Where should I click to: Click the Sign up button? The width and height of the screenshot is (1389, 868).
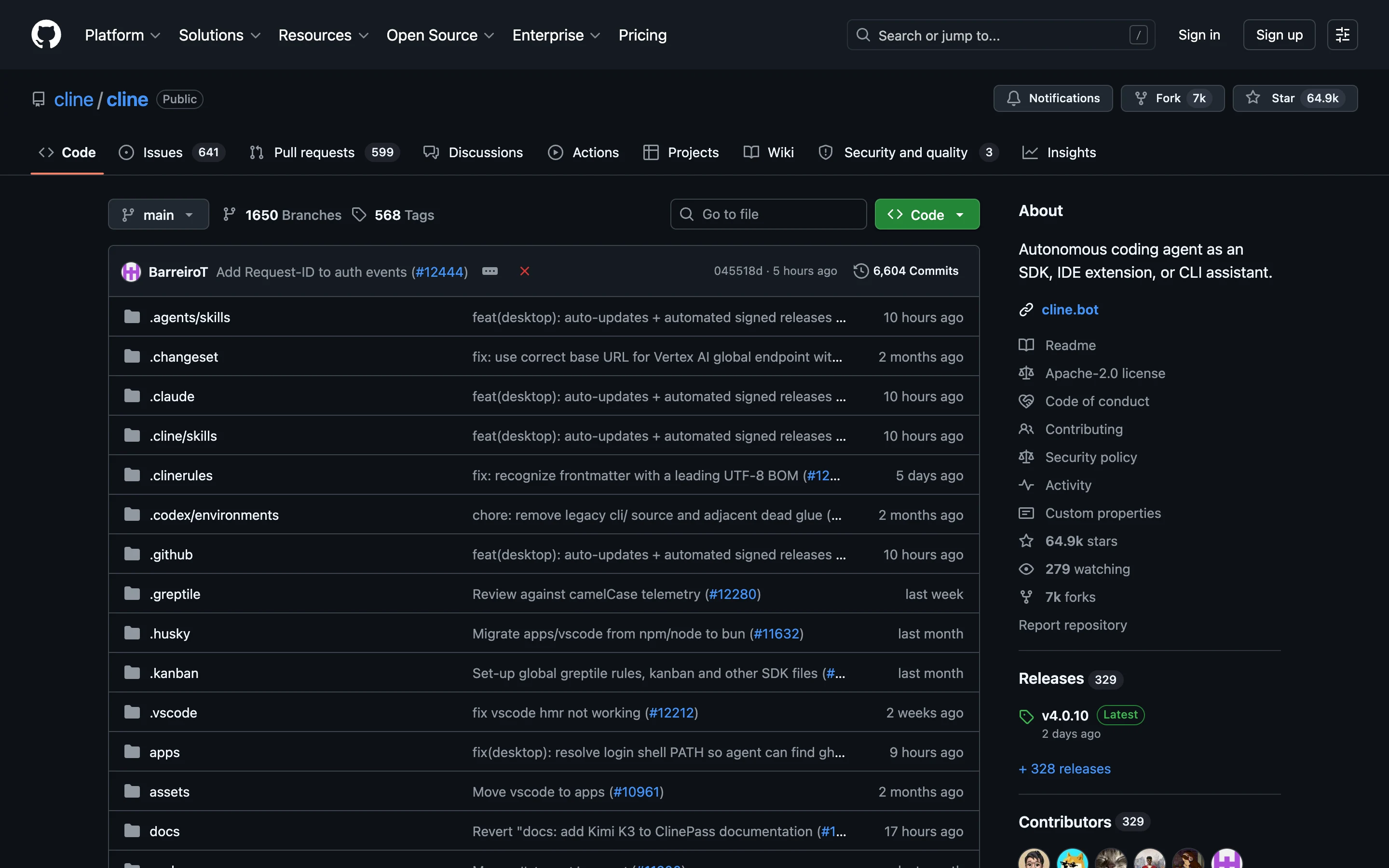click(1279, 35)
